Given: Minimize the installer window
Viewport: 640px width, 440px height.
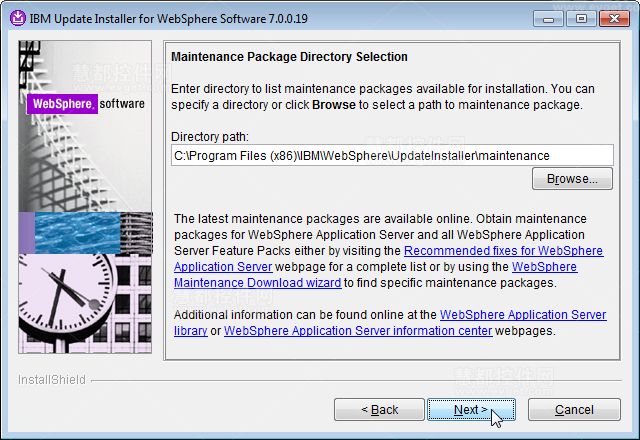Looking at the screenshot, I should (x=548, y=19).
